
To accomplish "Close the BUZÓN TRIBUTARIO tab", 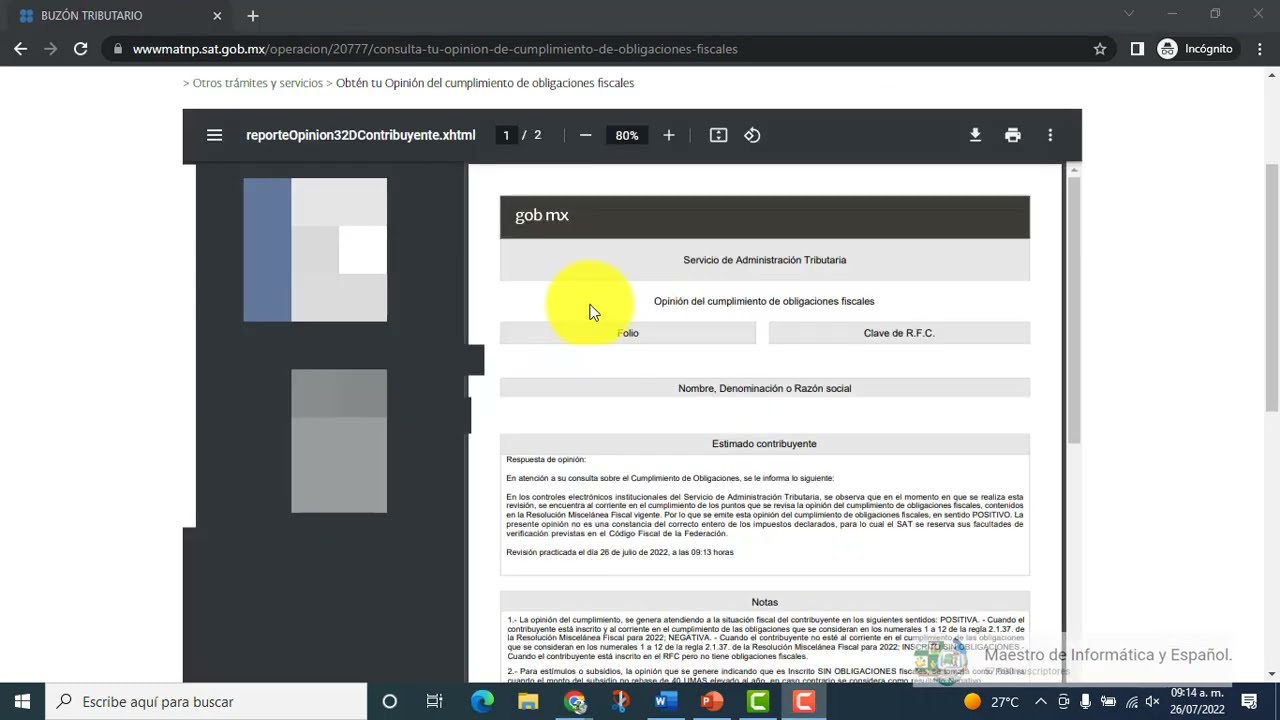I will coord(217,16).
